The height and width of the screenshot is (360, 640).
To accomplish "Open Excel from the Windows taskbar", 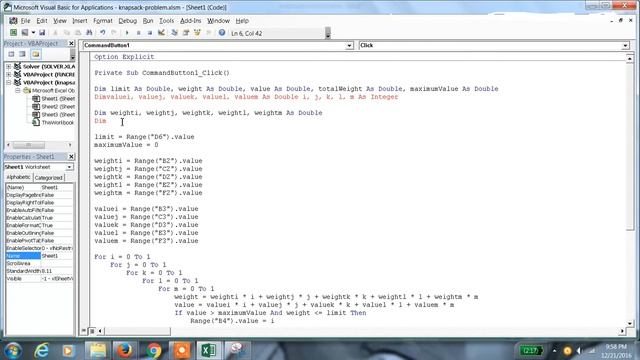I will (x=209, y=350).
